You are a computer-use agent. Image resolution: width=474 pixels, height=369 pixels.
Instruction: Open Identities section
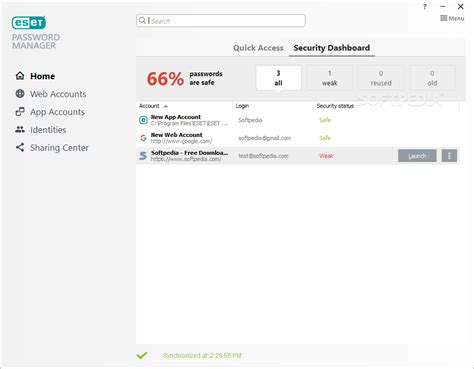coord(48,130)
